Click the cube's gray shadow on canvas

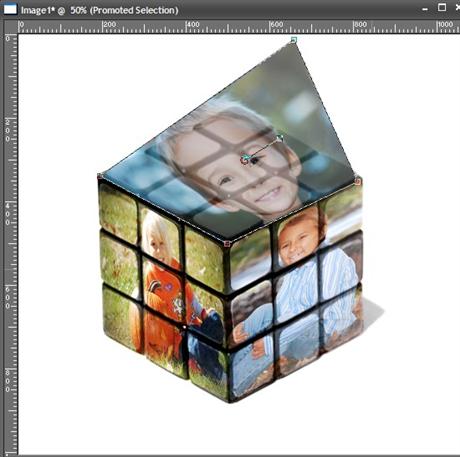[x=372, y=313]
